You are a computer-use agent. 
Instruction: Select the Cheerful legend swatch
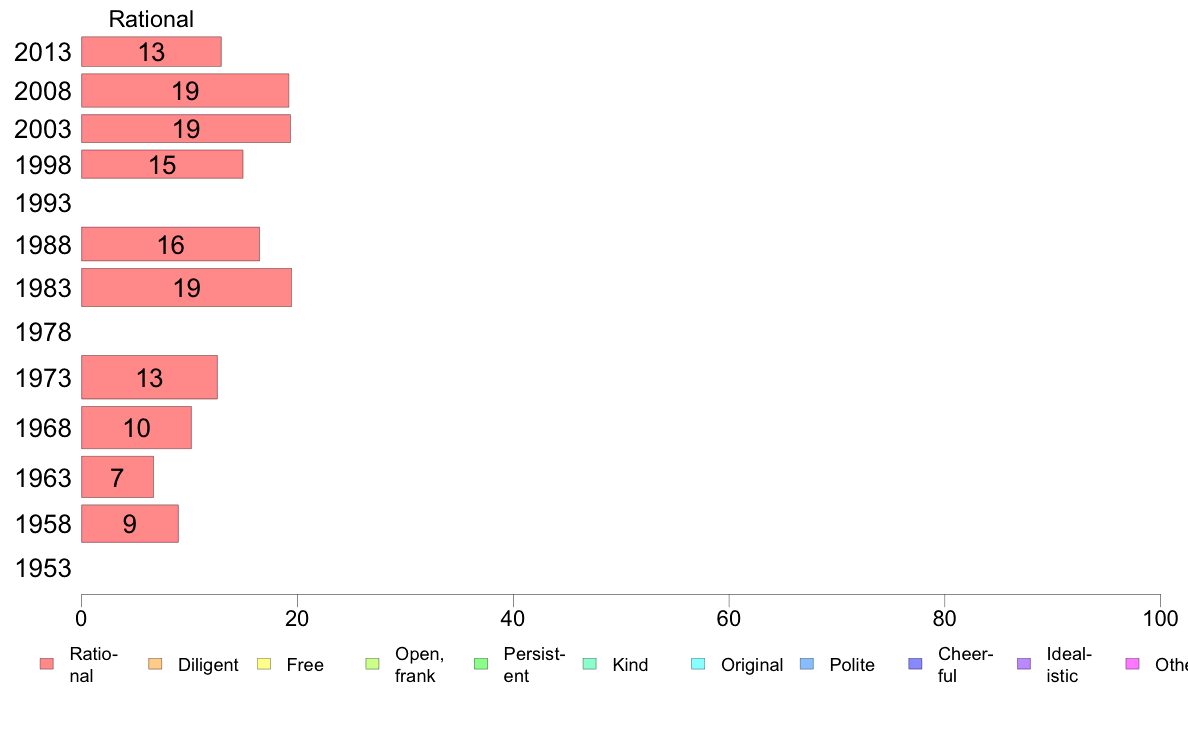tap(915, 664)
